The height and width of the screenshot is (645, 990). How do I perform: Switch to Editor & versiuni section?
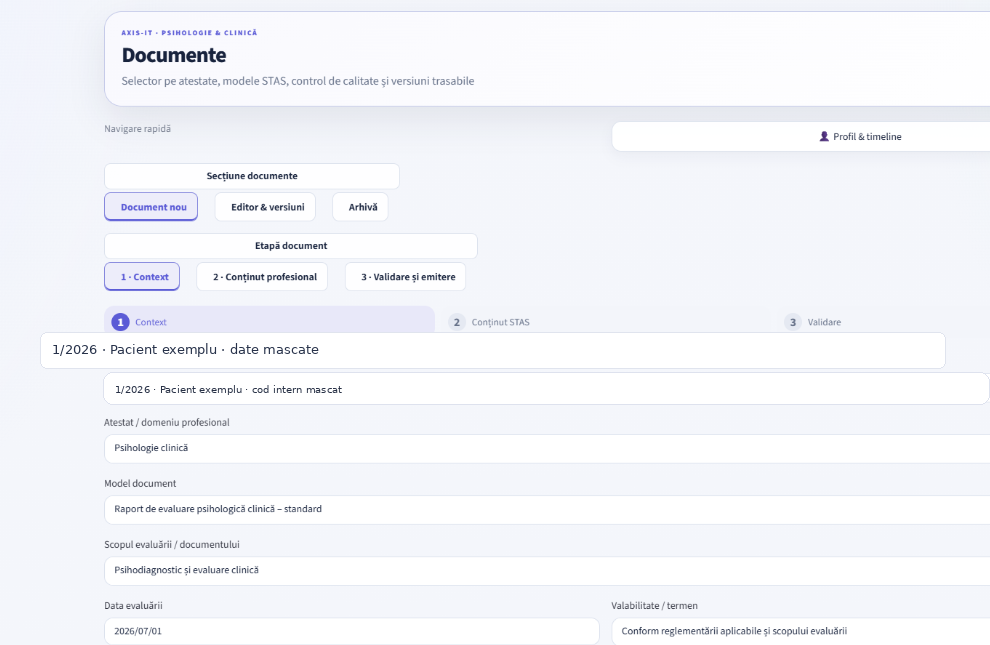coord(265,207)
